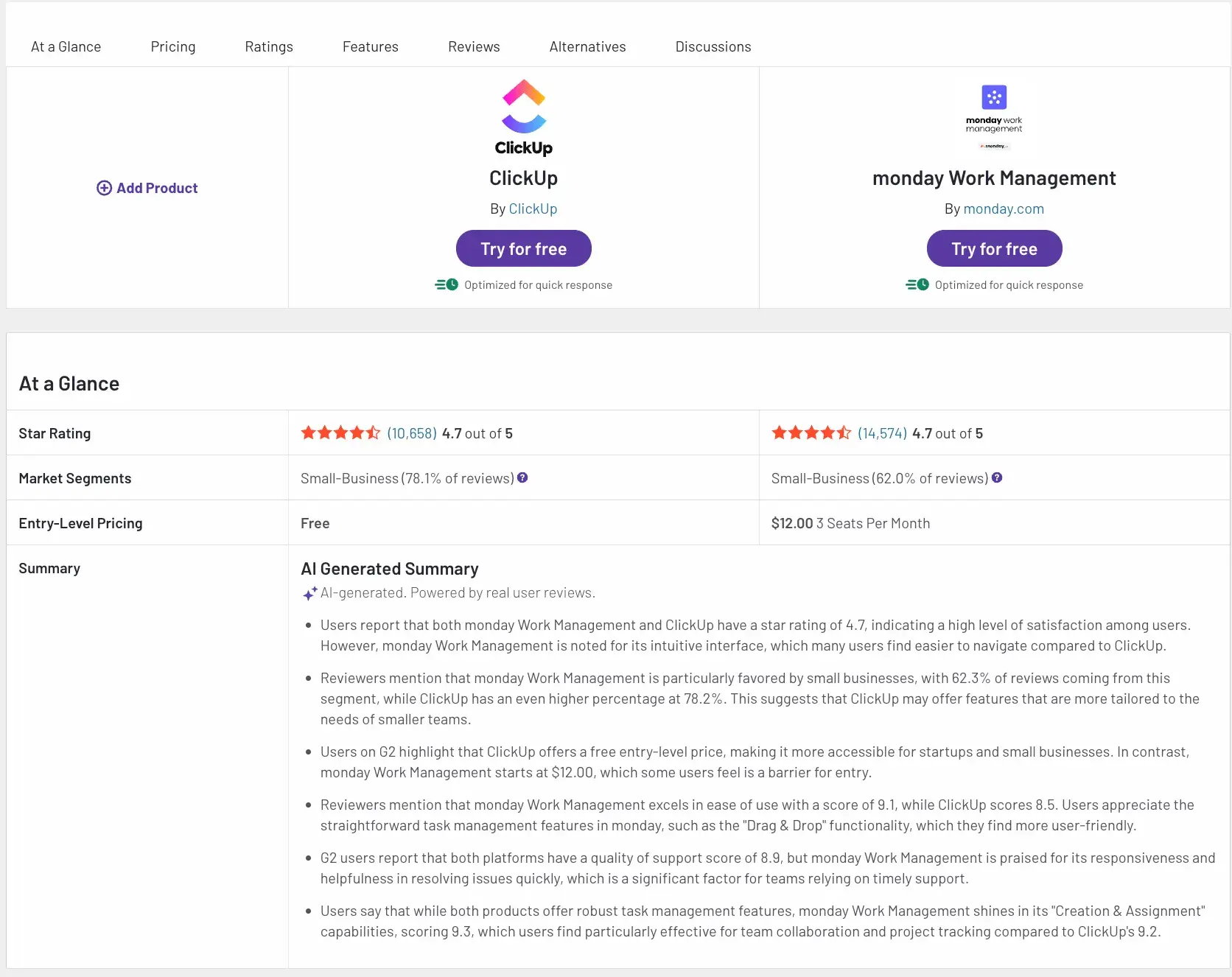Click Try for free for monday Work Management

[x=994, y=248]
